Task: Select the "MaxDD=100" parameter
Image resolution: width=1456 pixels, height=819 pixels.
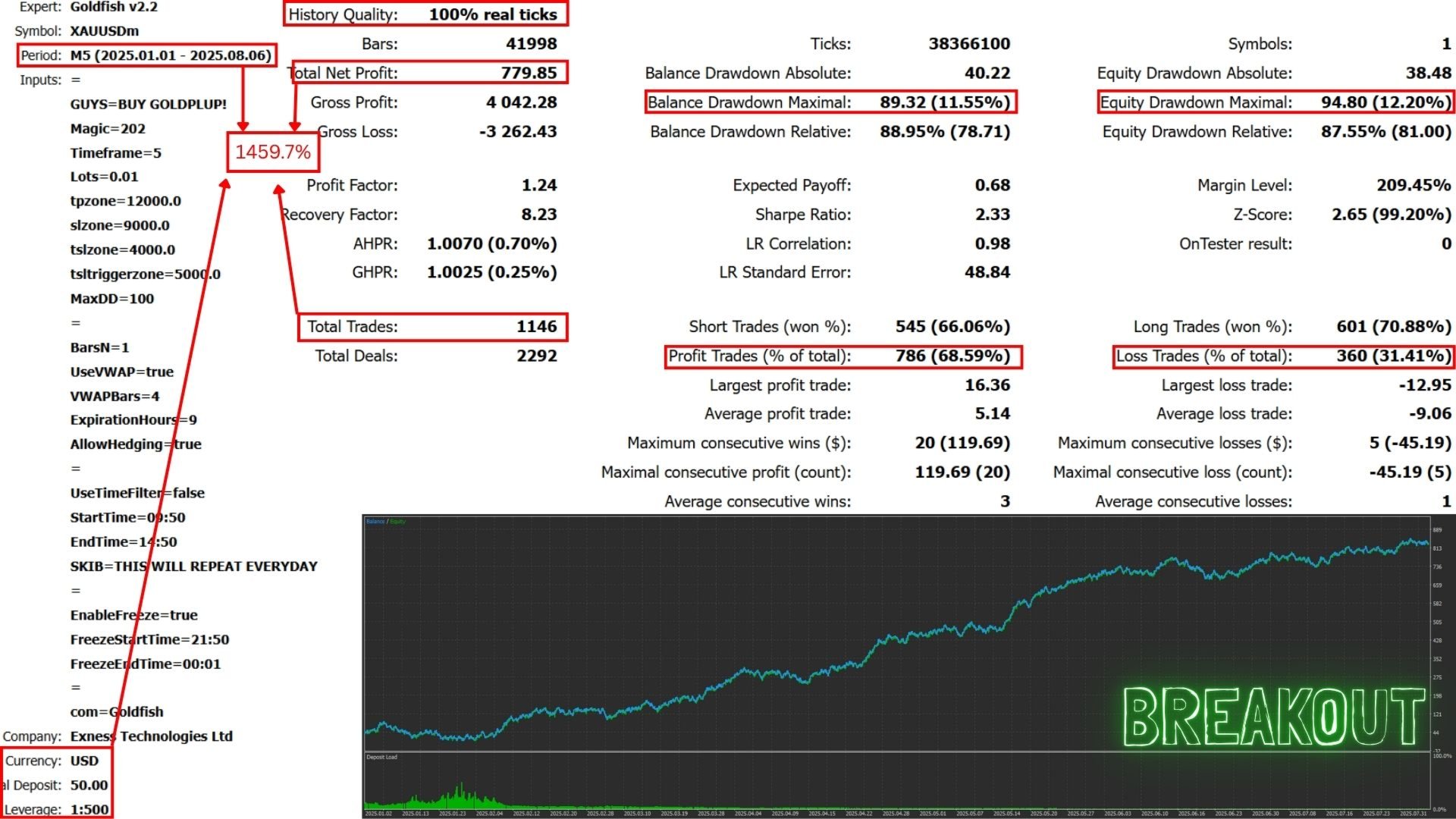Action: pos(112,299)
